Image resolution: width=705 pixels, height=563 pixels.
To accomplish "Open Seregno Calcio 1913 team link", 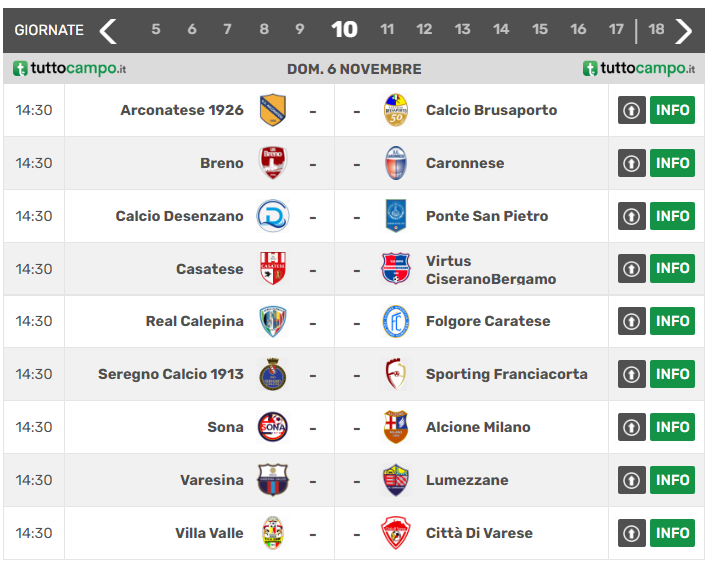I will [171, 374].
